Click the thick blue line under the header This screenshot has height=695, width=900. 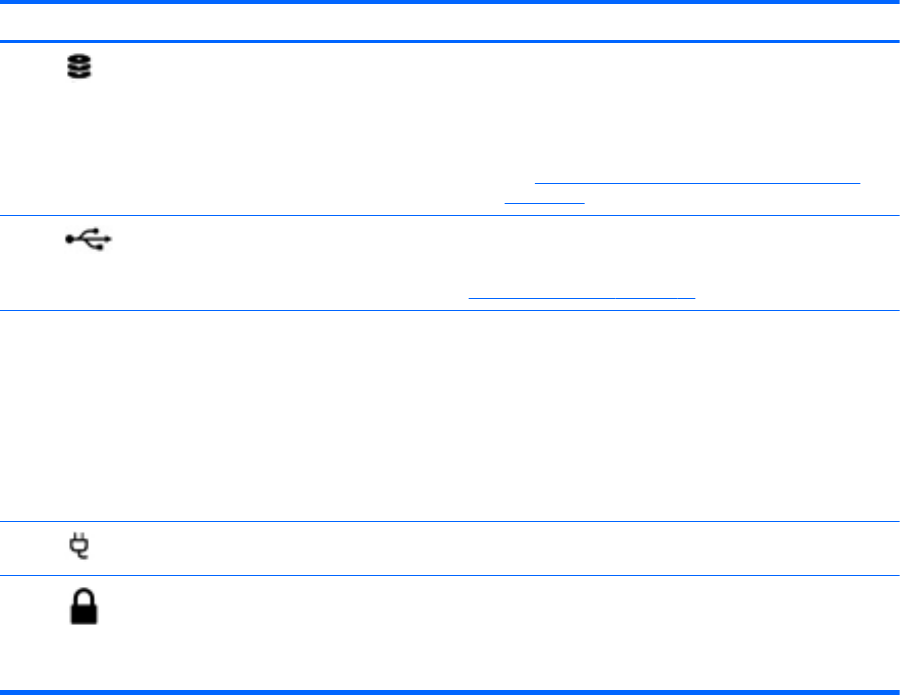click(450, 41)
